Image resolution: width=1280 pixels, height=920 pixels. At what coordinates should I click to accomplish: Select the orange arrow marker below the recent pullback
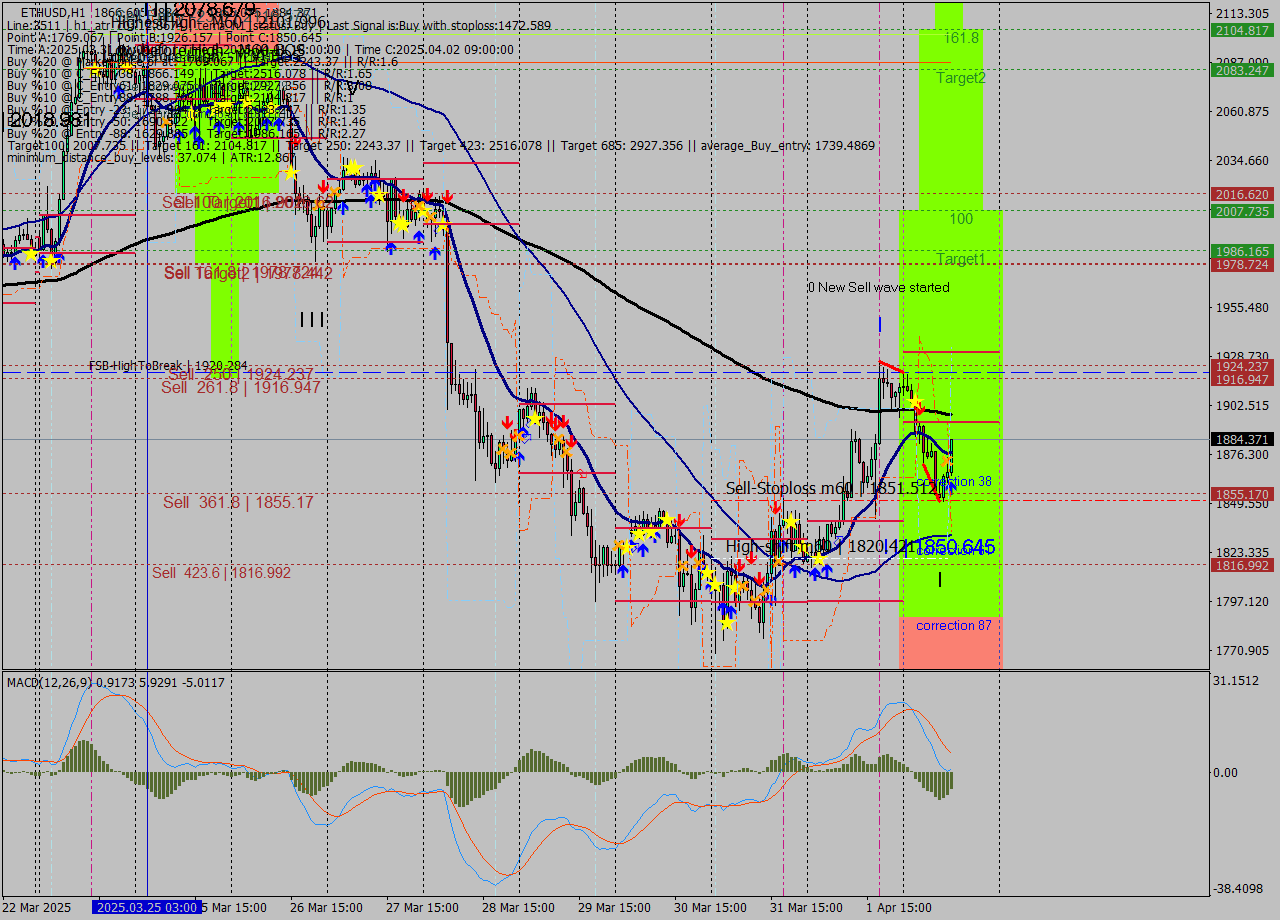(947, 461)
